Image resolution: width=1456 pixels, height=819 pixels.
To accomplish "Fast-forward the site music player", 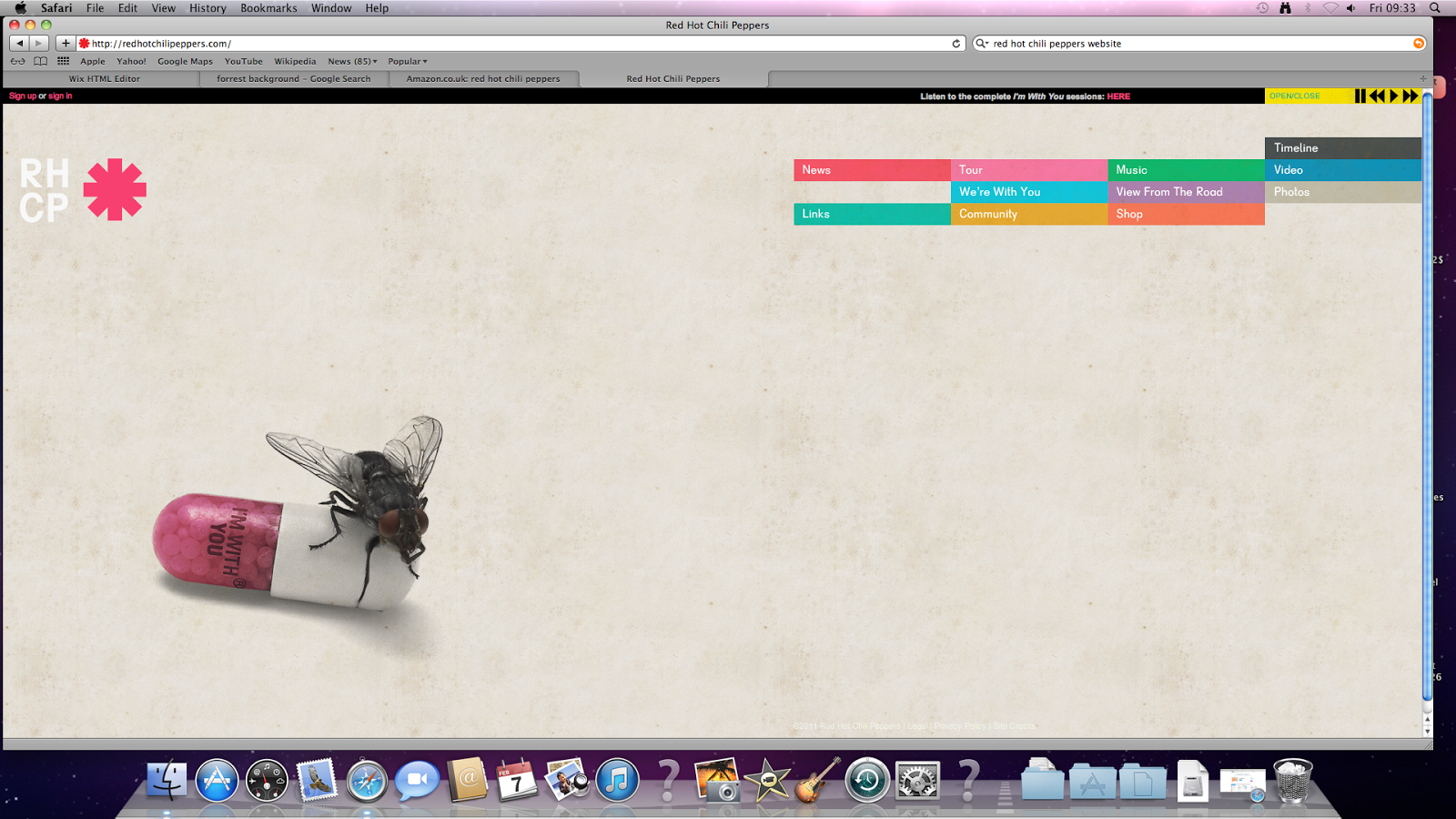I will (1410, 96).
